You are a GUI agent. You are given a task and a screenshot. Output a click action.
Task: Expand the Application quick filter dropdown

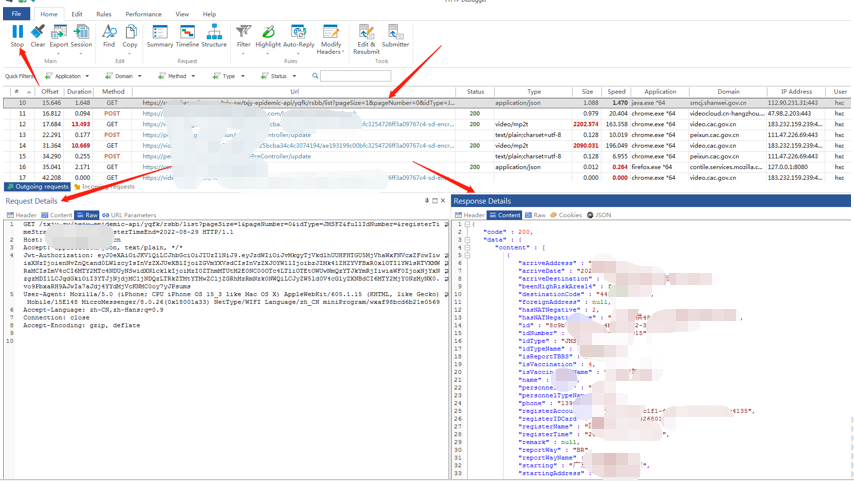point(87,76)
